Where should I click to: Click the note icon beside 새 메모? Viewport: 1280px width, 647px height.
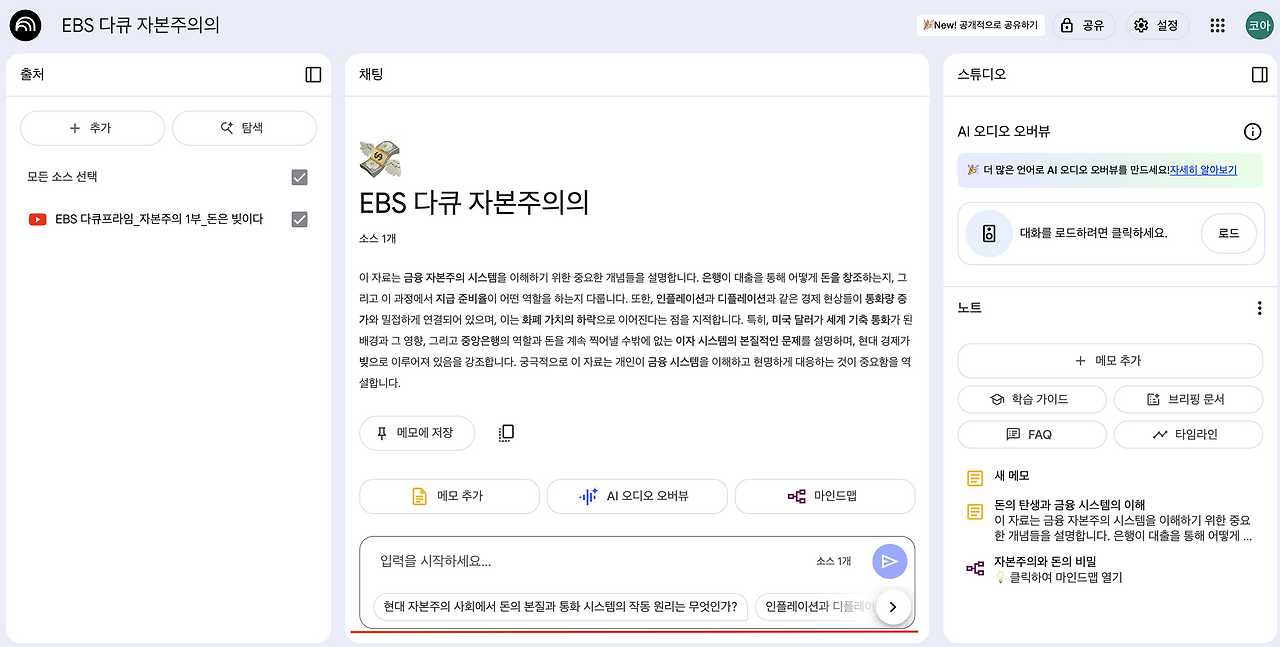(x=974, y=476)
